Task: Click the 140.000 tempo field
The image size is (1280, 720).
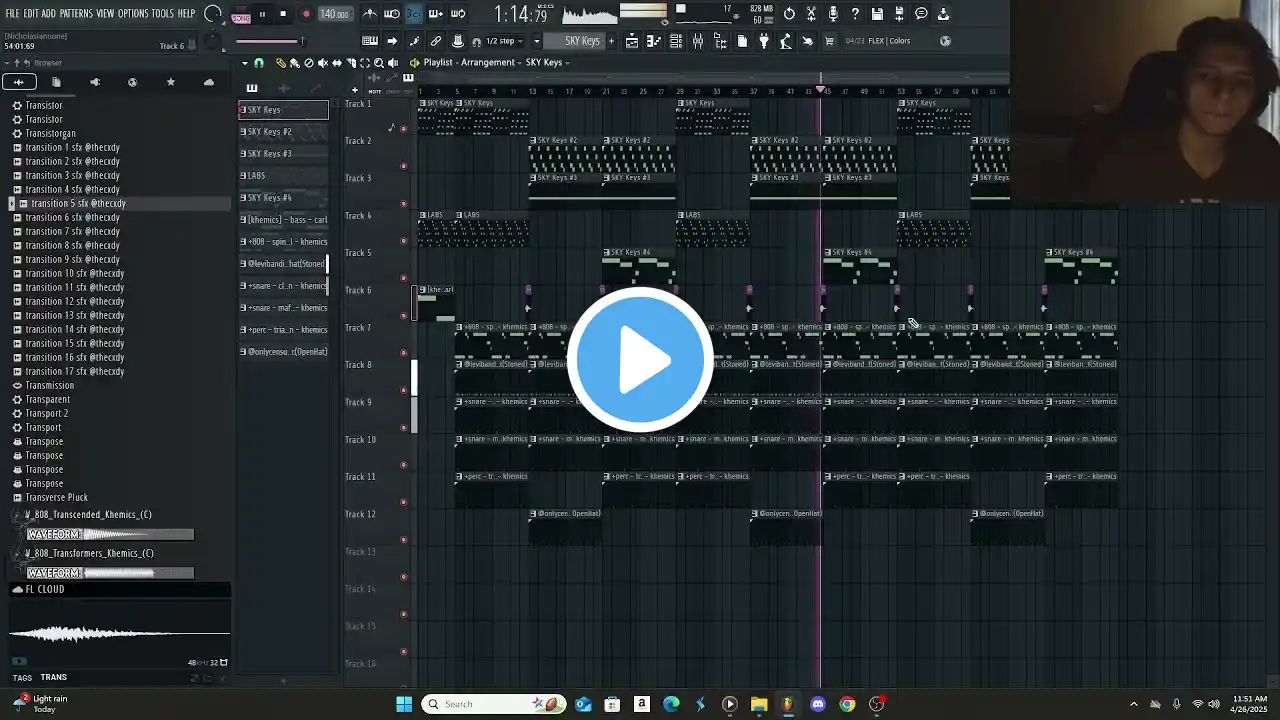Action: [x=335, y=15]
